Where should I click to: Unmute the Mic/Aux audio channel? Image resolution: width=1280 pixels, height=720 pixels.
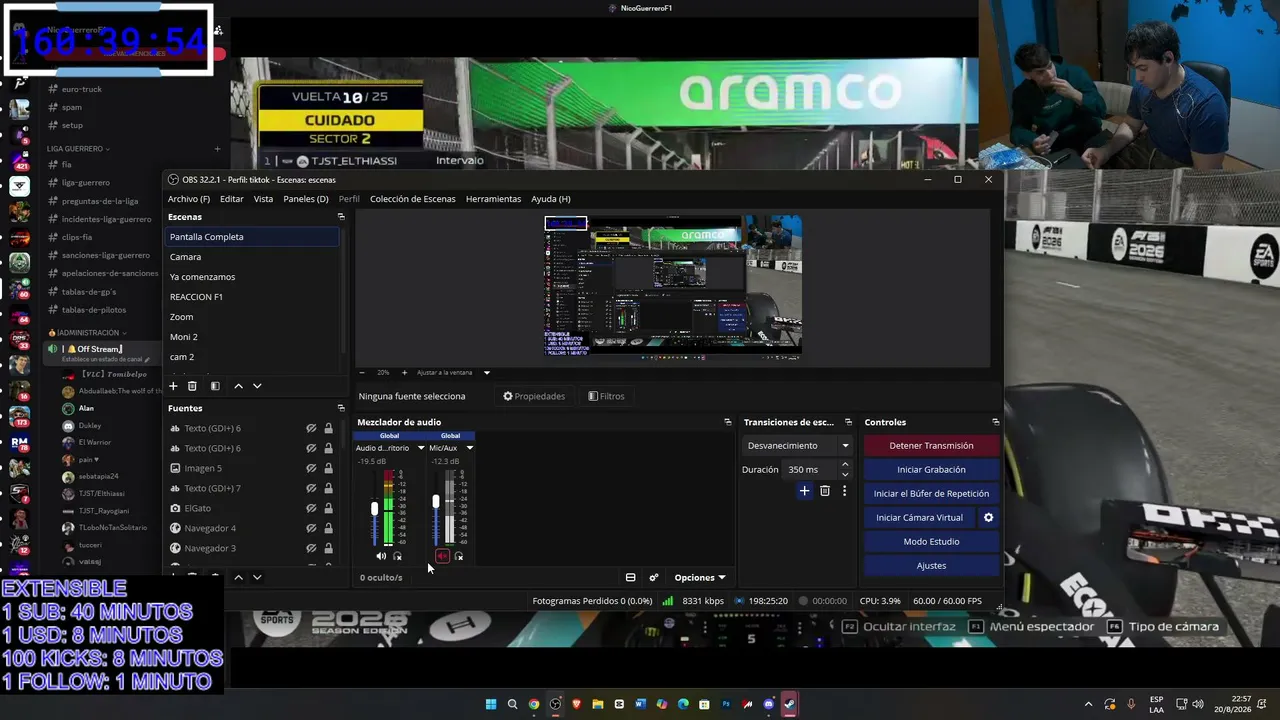tap(442, 556)
